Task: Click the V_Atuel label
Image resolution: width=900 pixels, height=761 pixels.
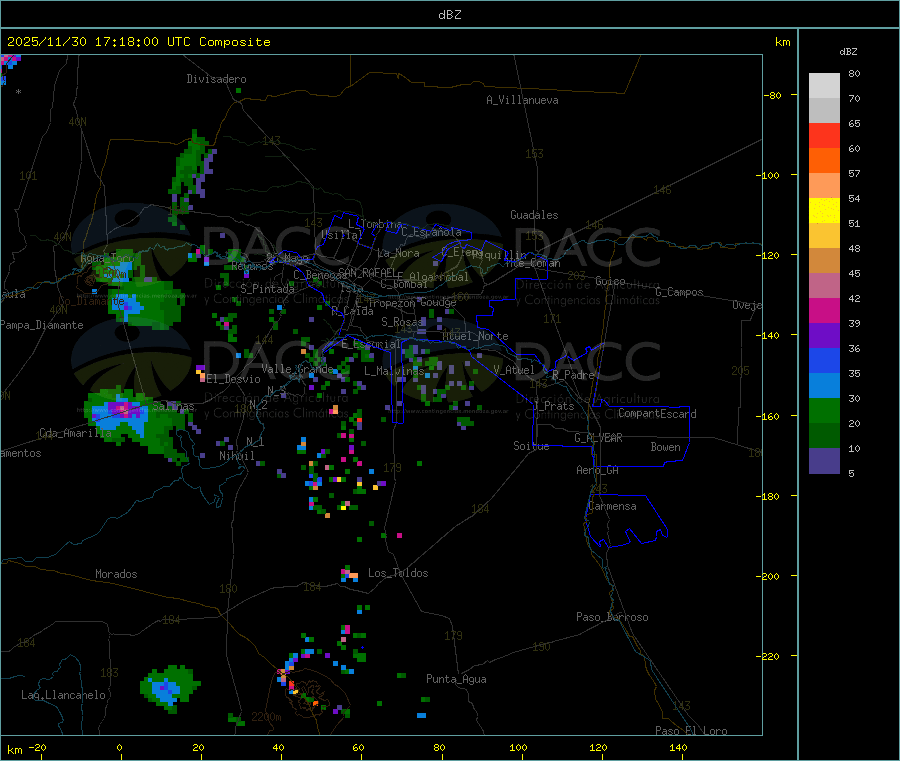Action: [x=514, y=370]
